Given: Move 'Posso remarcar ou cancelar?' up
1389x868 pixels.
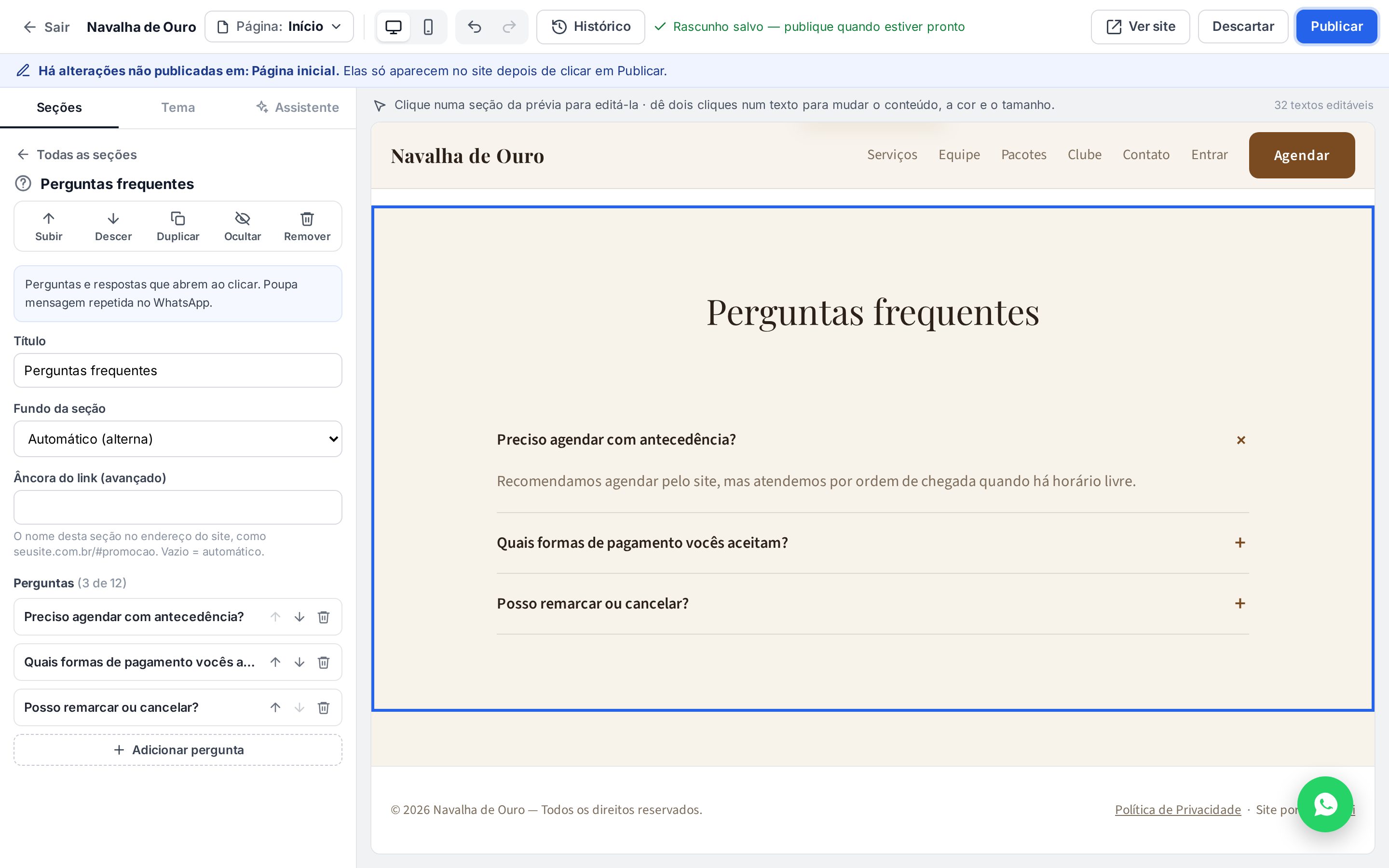Looking at the screenshot, I should pyautogui.click(x=275, y=707).
